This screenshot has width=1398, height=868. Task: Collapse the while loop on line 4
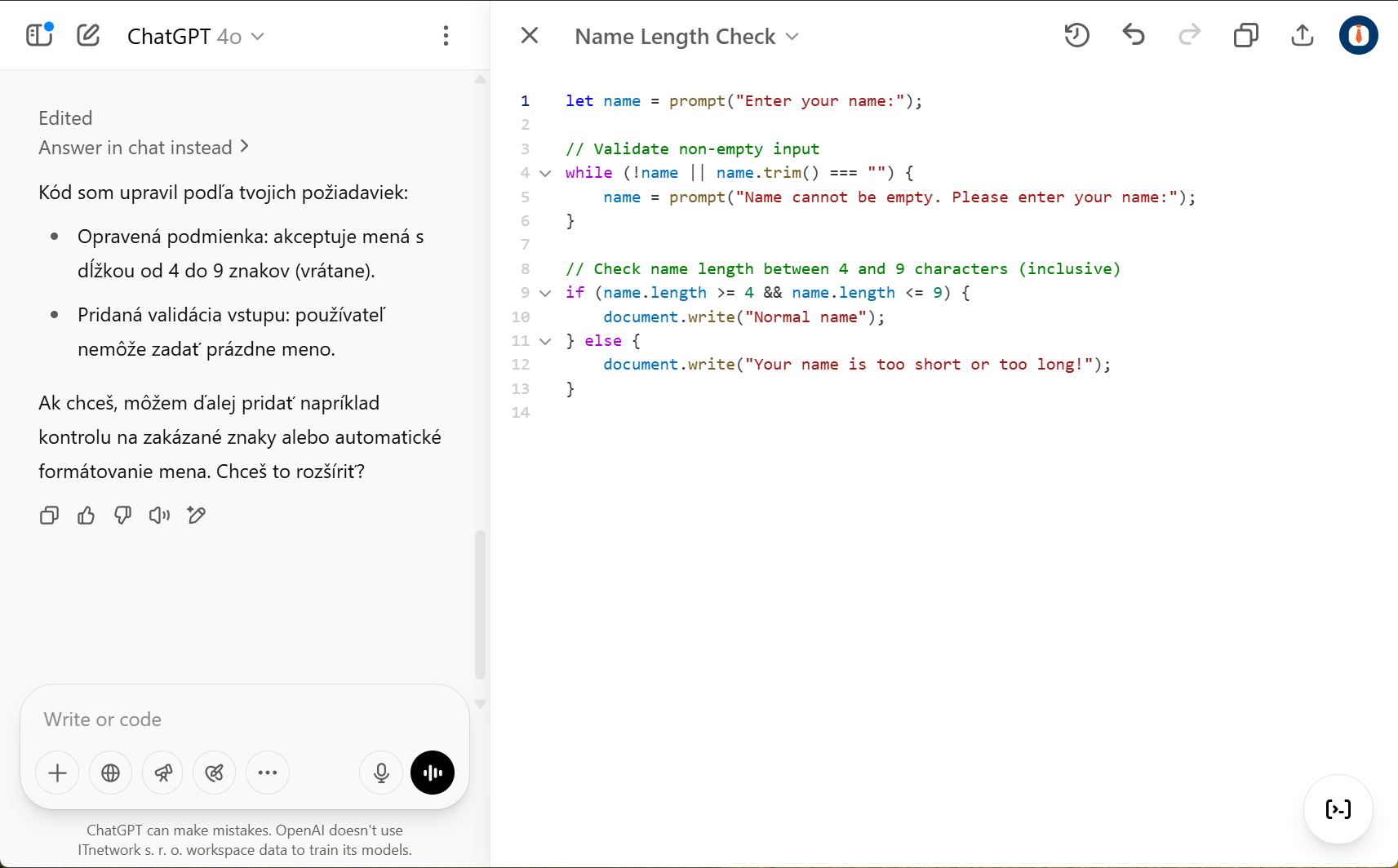tap(544, 174)
